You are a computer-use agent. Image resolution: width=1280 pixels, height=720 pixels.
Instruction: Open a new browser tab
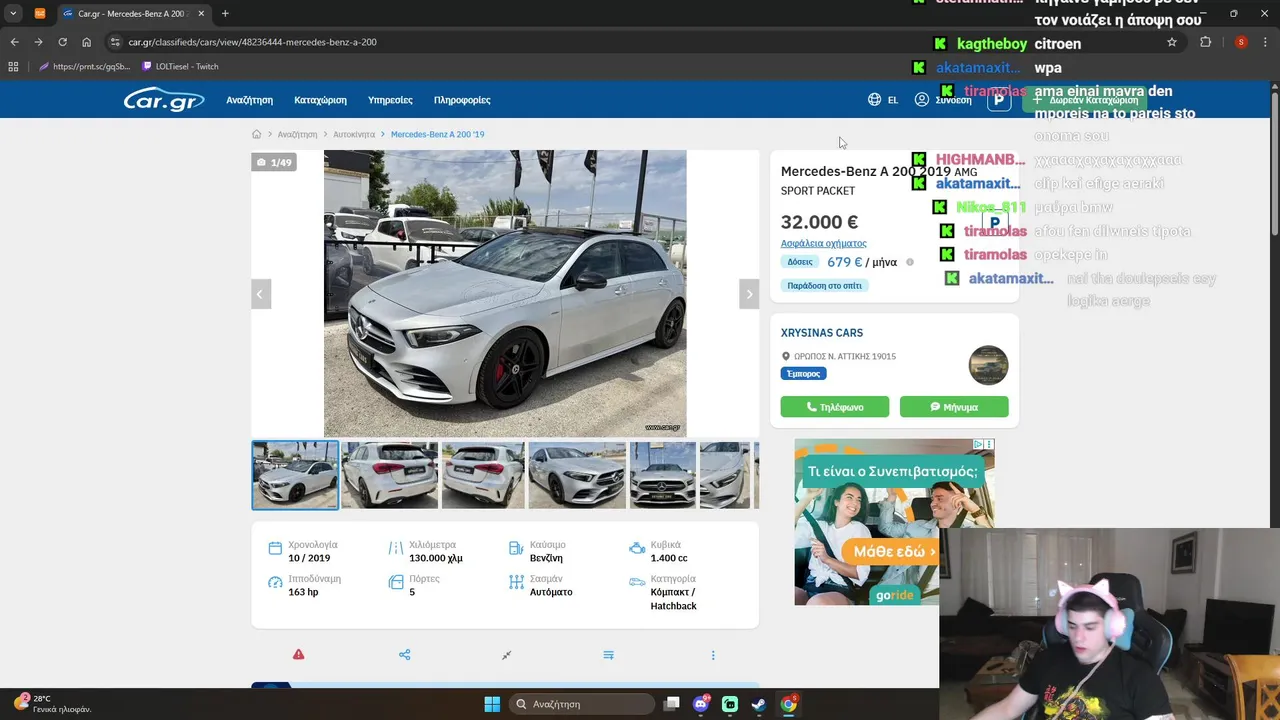coord(225,13)
